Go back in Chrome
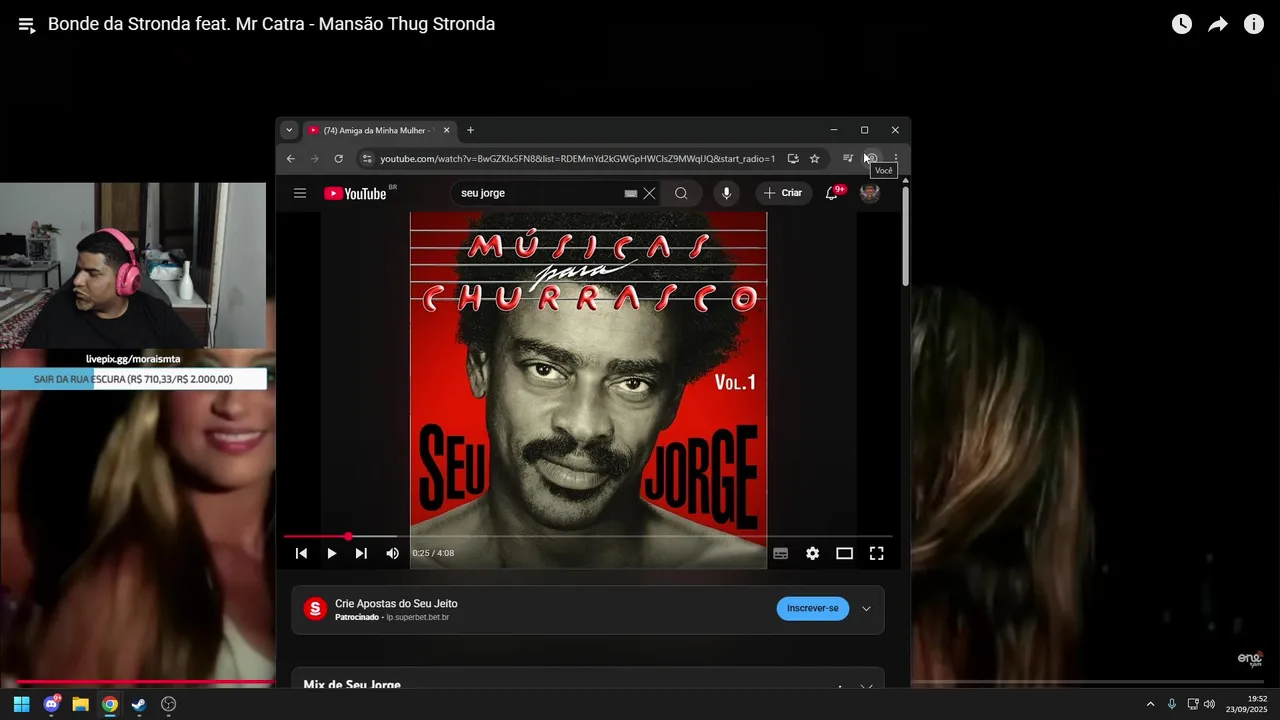1280x720 pixels. coord(291,158)
